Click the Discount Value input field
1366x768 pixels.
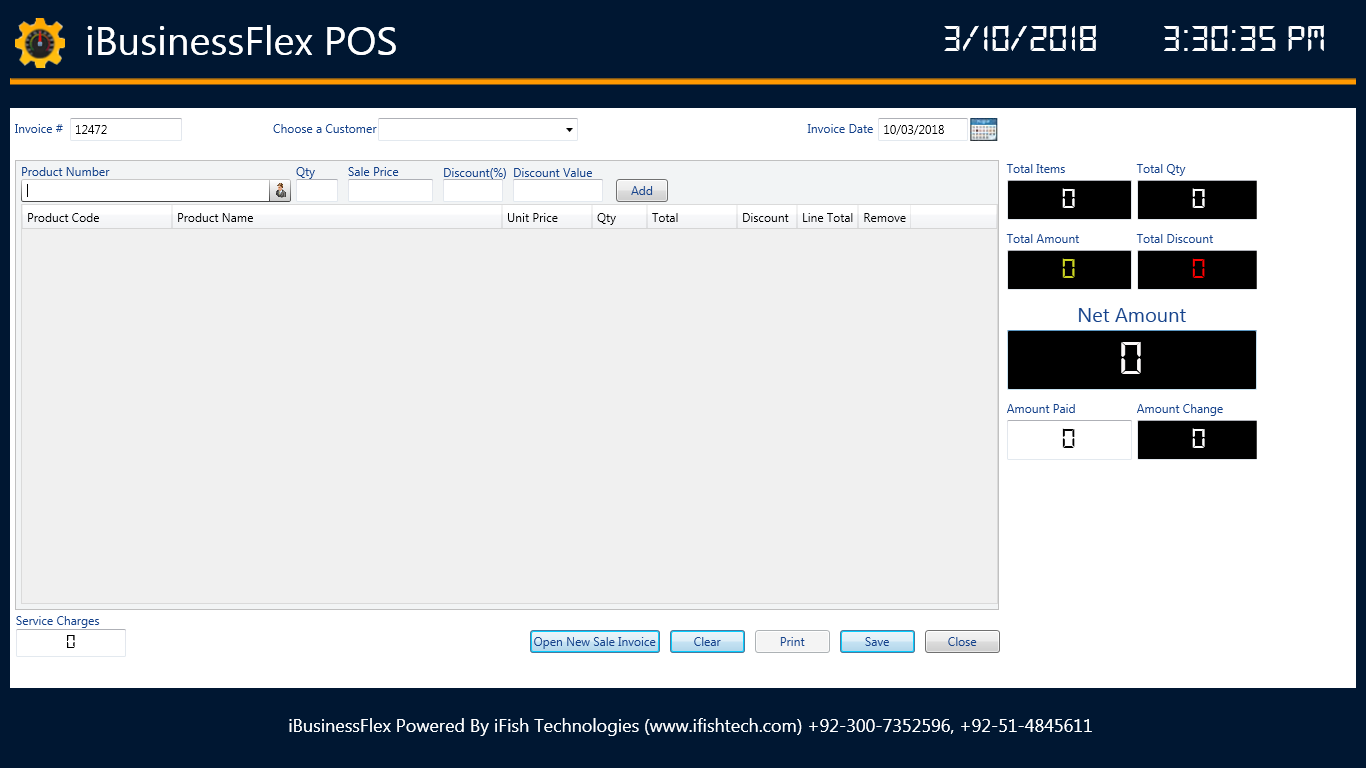coord(558,191)
